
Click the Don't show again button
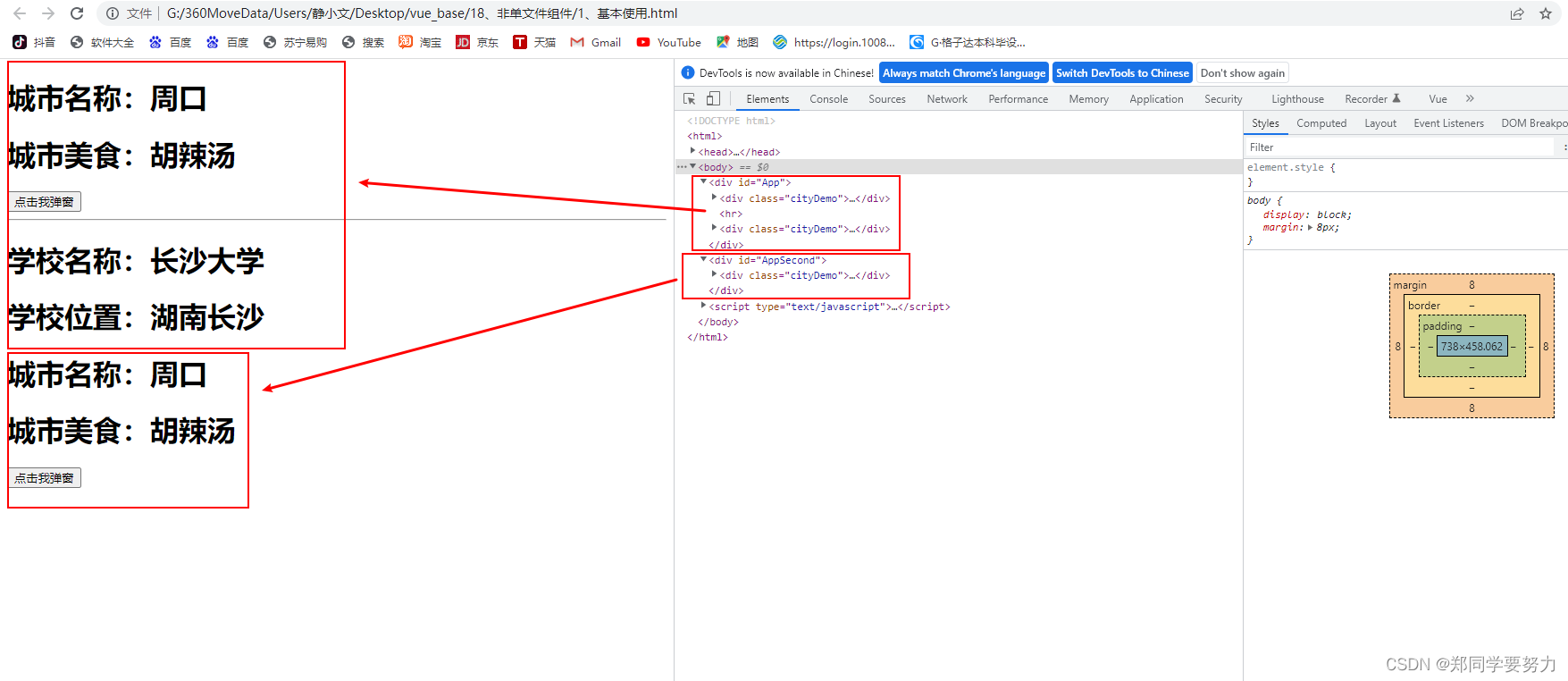click(1243, 73)
